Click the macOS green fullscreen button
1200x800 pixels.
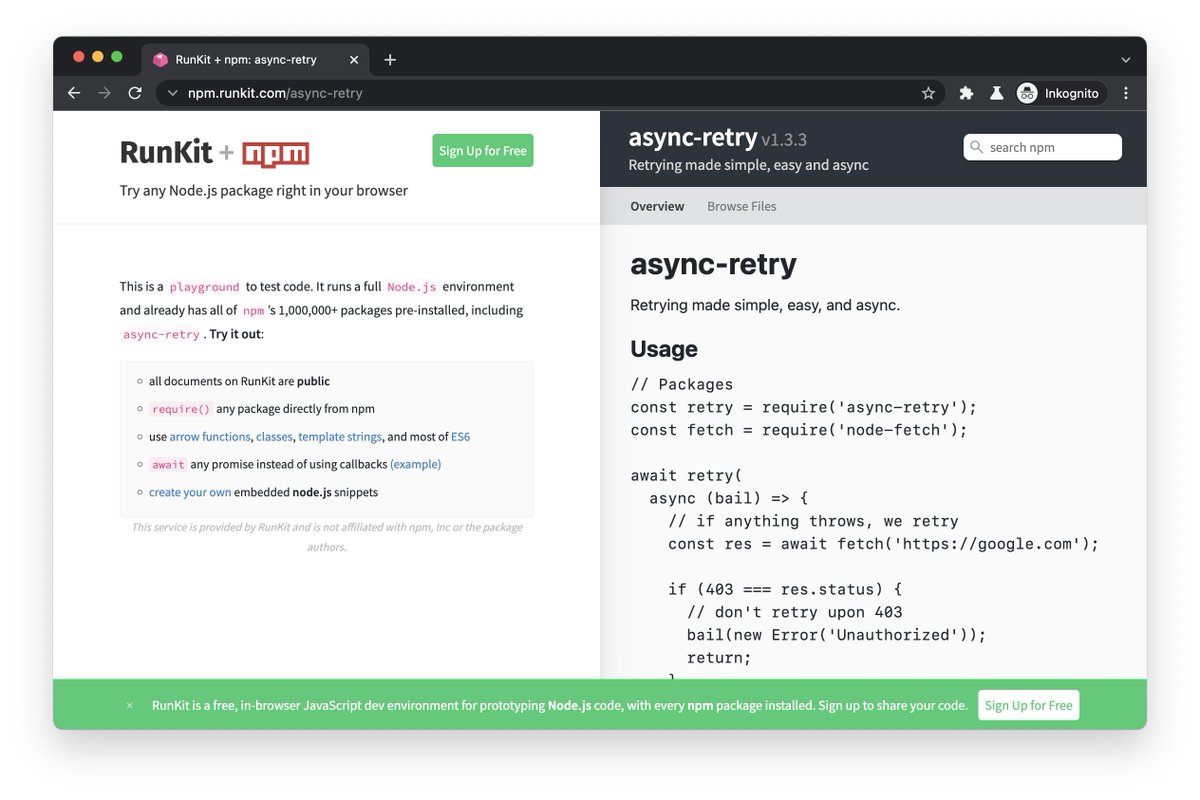[117, 57]
